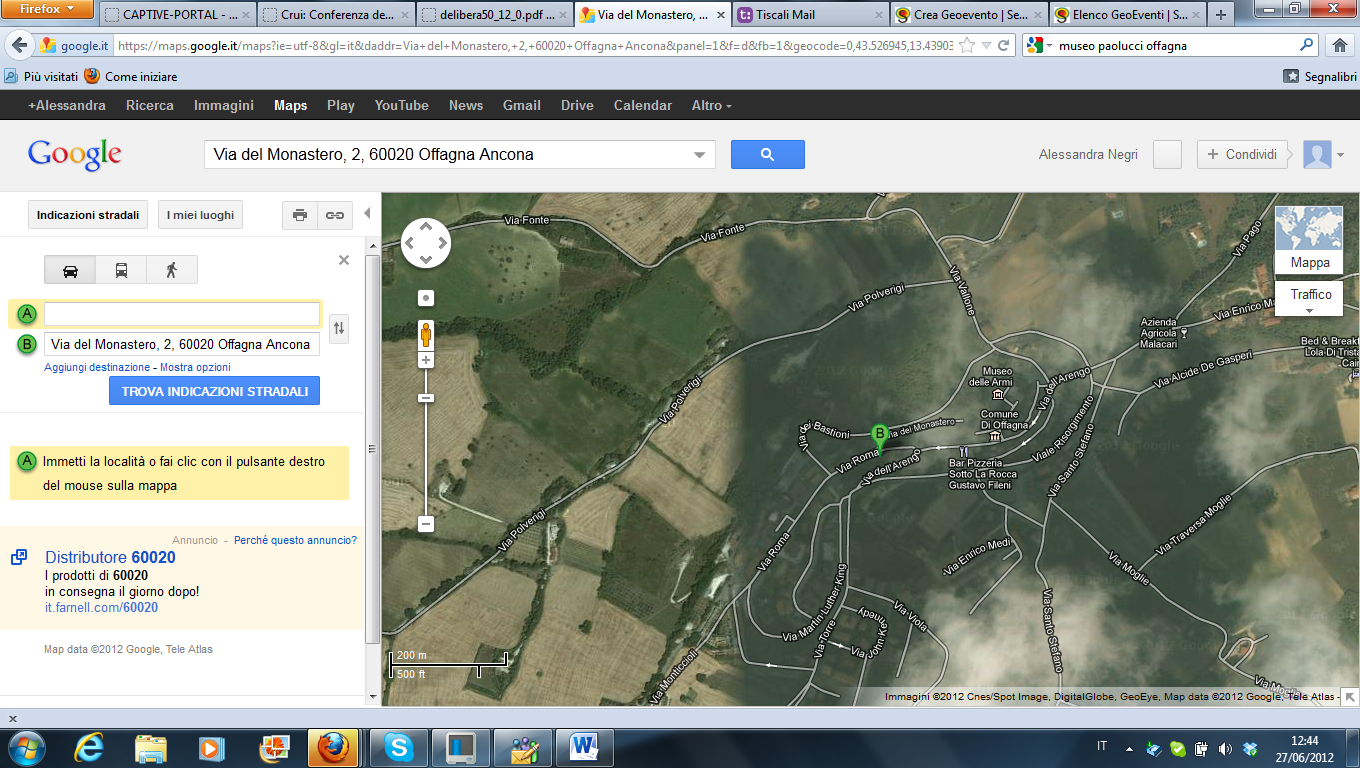Screen dimensions: 1360x768
Task: Click the map pan control wheel
Action: [x=426, y=243]
